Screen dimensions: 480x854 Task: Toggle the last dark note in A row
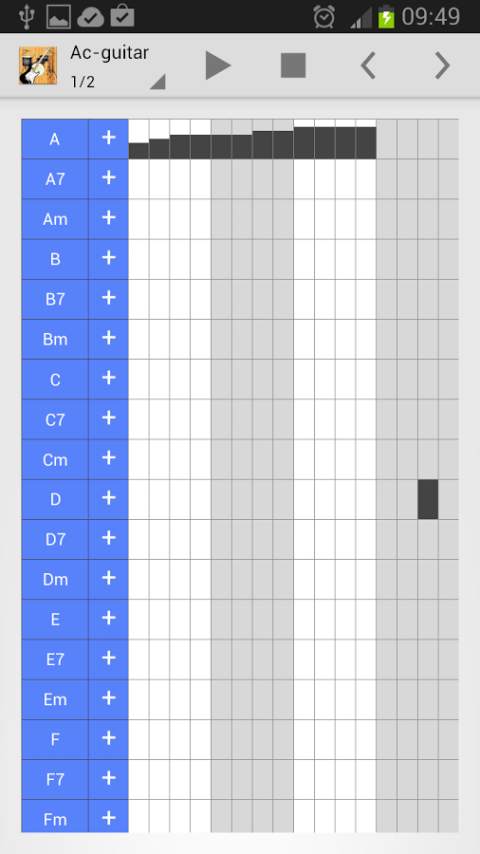pos(366,143)
